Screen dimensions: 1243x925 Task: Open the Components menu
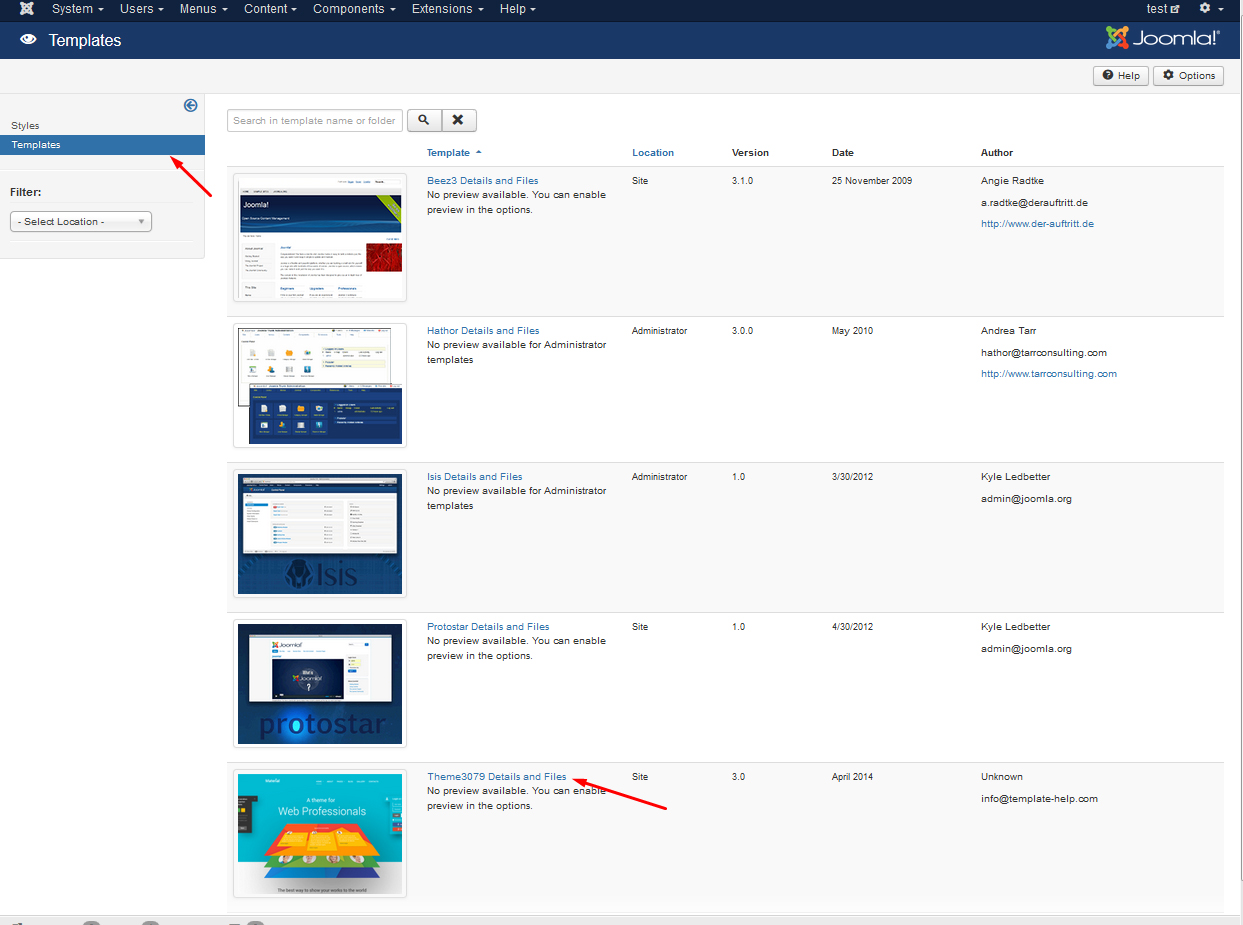(356, 9)
